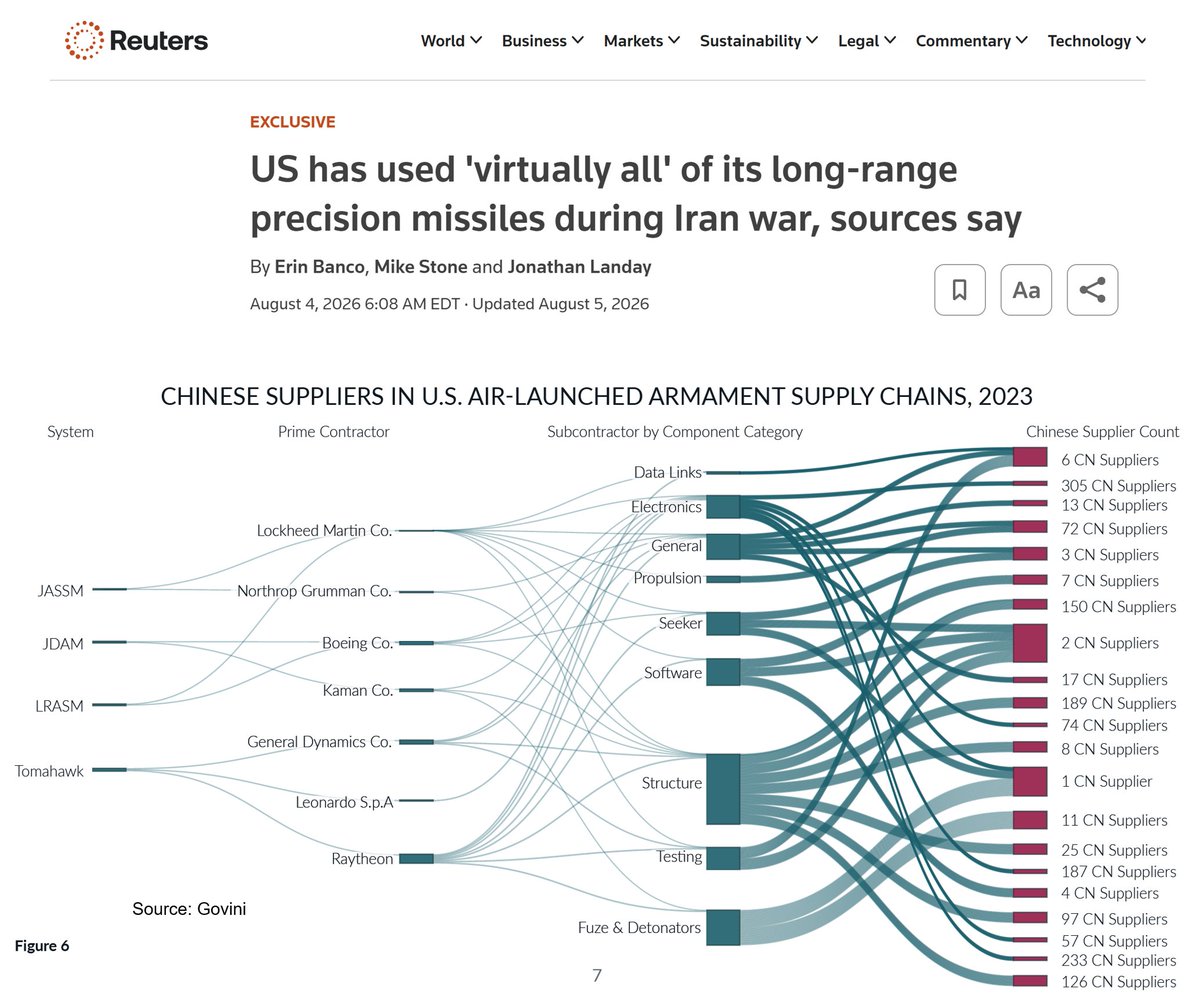The height and width of the screenshot is (1006, 1200).
Task: Select the Kaman Co. label
Action: click(x=358, y=690)
